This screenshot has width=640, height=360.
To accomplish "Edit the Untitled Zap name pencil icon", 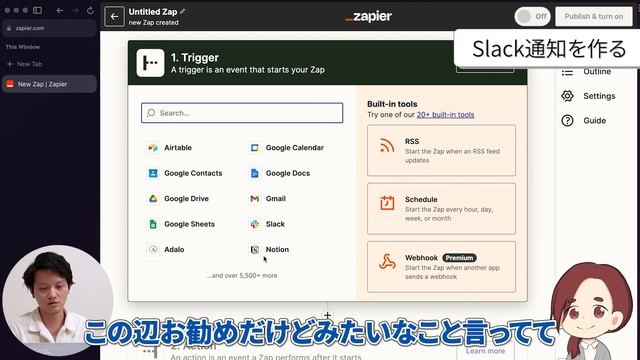I will tap(182, 11).
